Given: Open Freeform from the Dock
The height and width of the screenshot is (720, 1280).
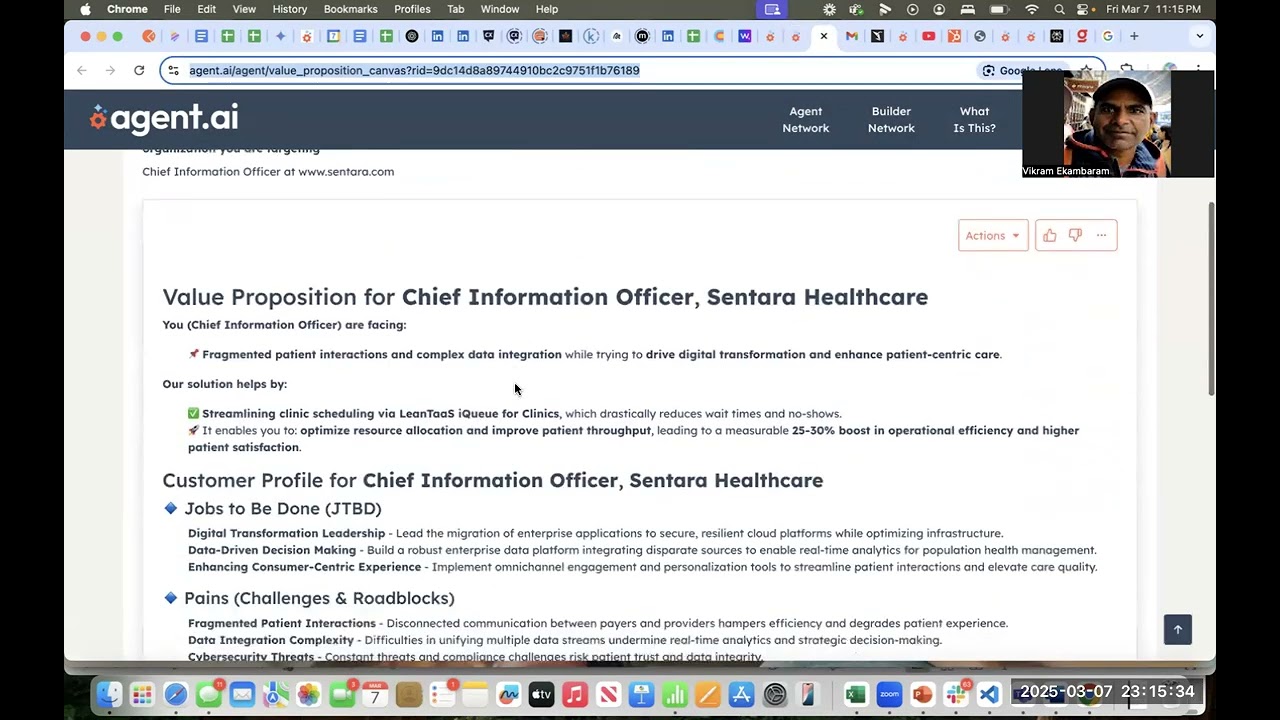Looking at the screenshot, I should click(508, 694).
